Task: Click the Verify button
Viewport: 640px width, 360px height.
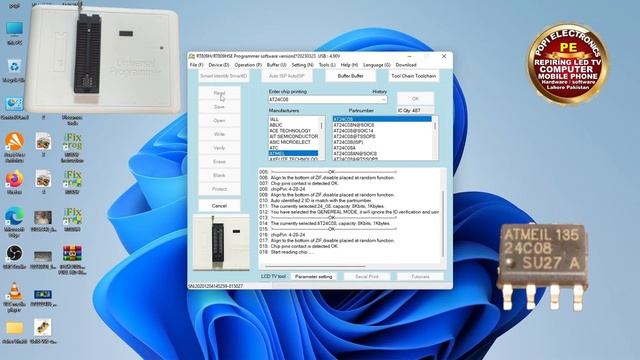Action: 219,148
